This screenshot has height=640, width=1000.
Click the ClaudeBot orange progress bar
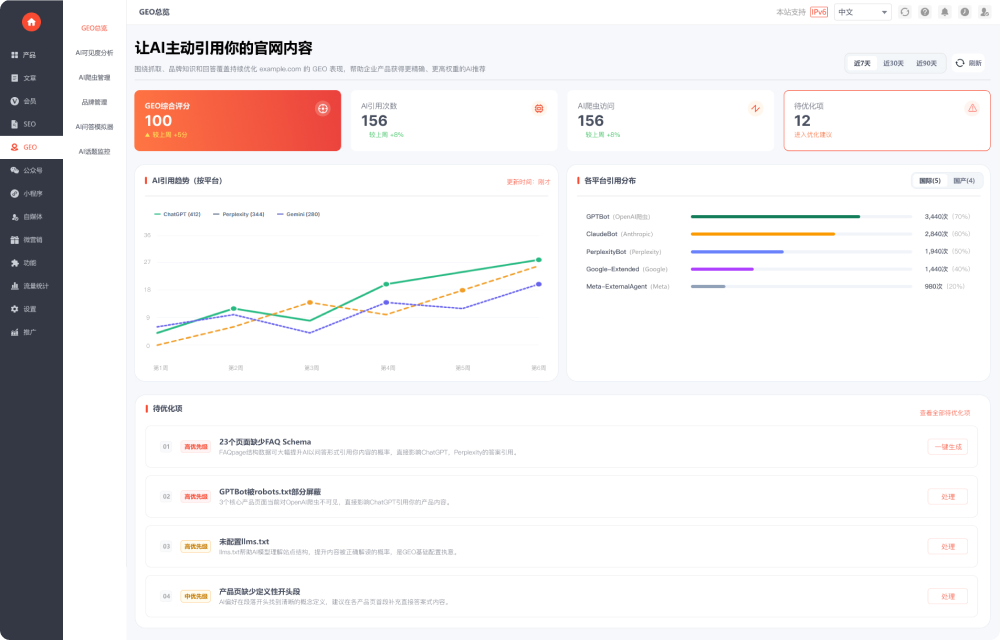click(763, 234)
